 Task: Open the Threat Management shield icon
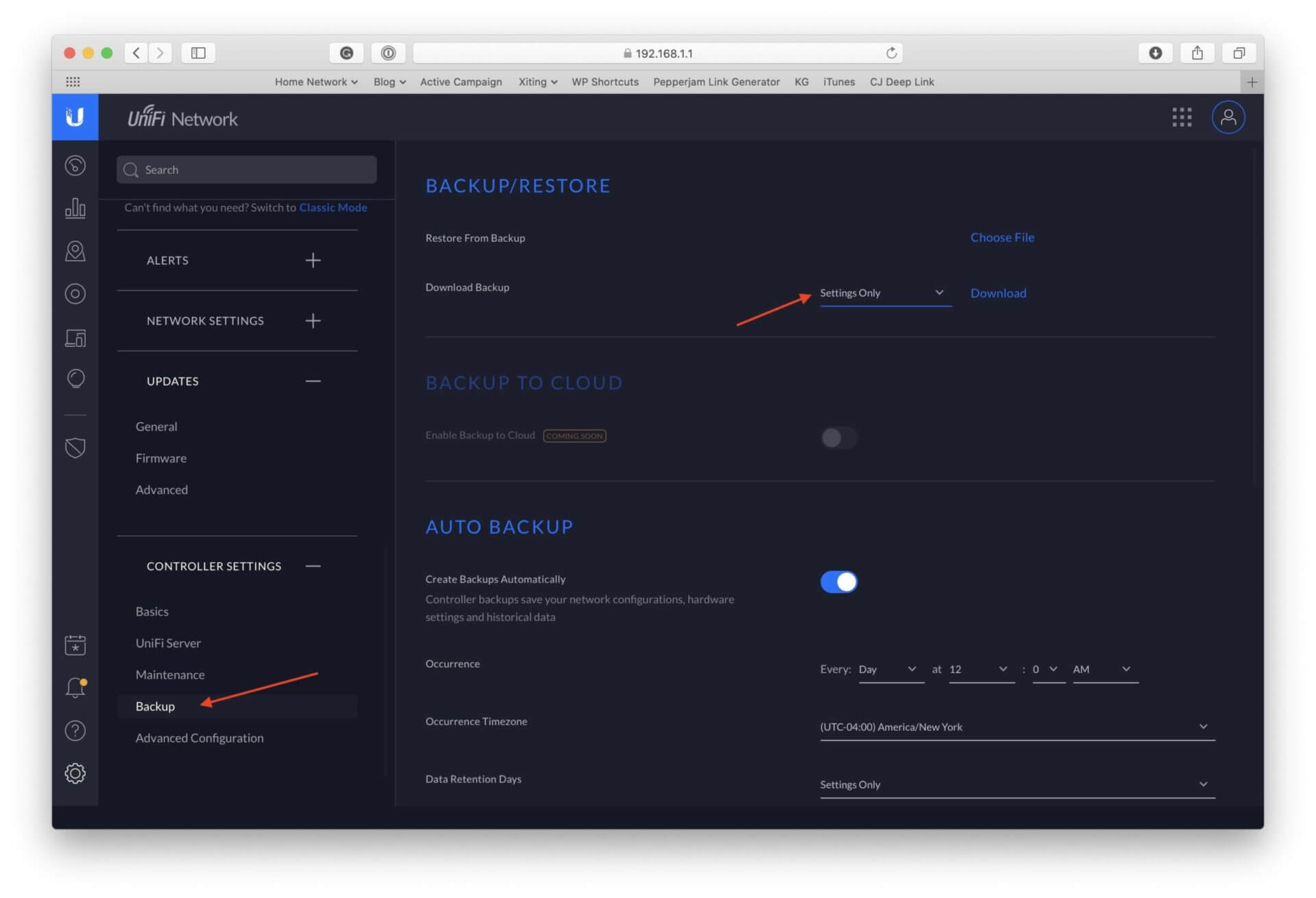pyautogui.click(x=75, y=448)
